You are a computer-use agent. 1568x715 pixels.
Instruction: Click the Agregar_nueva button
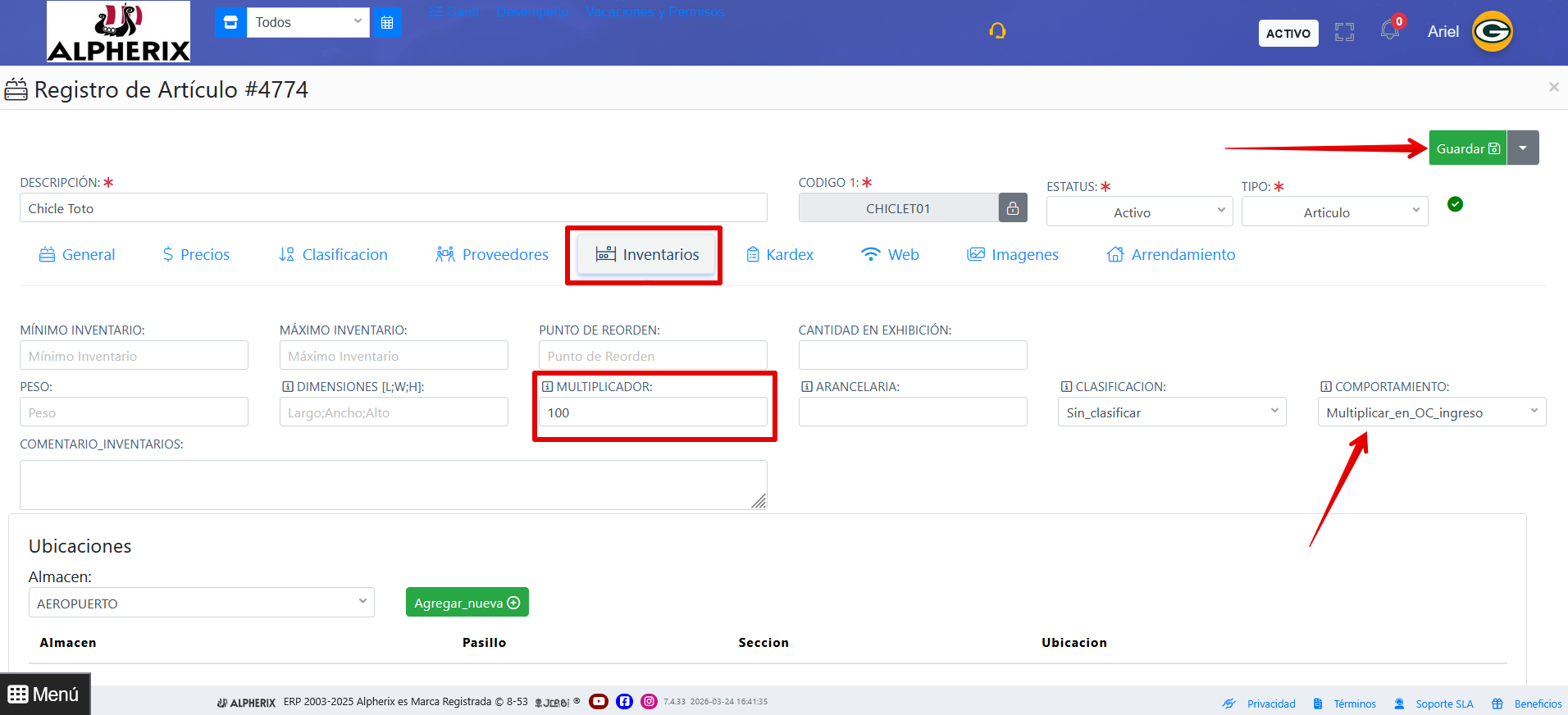pos(467,603)
